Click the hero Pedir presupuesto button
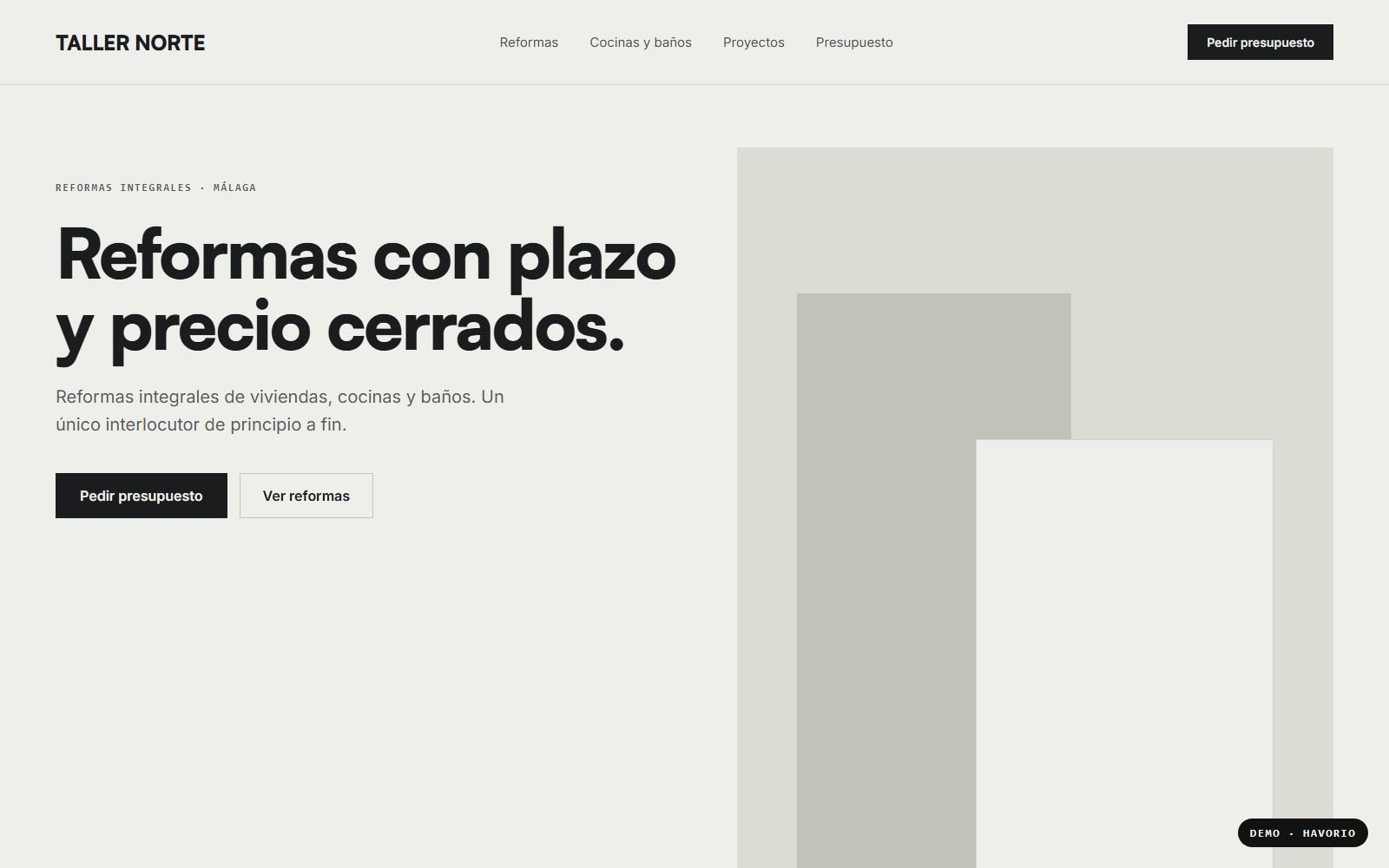 point(142,496)
